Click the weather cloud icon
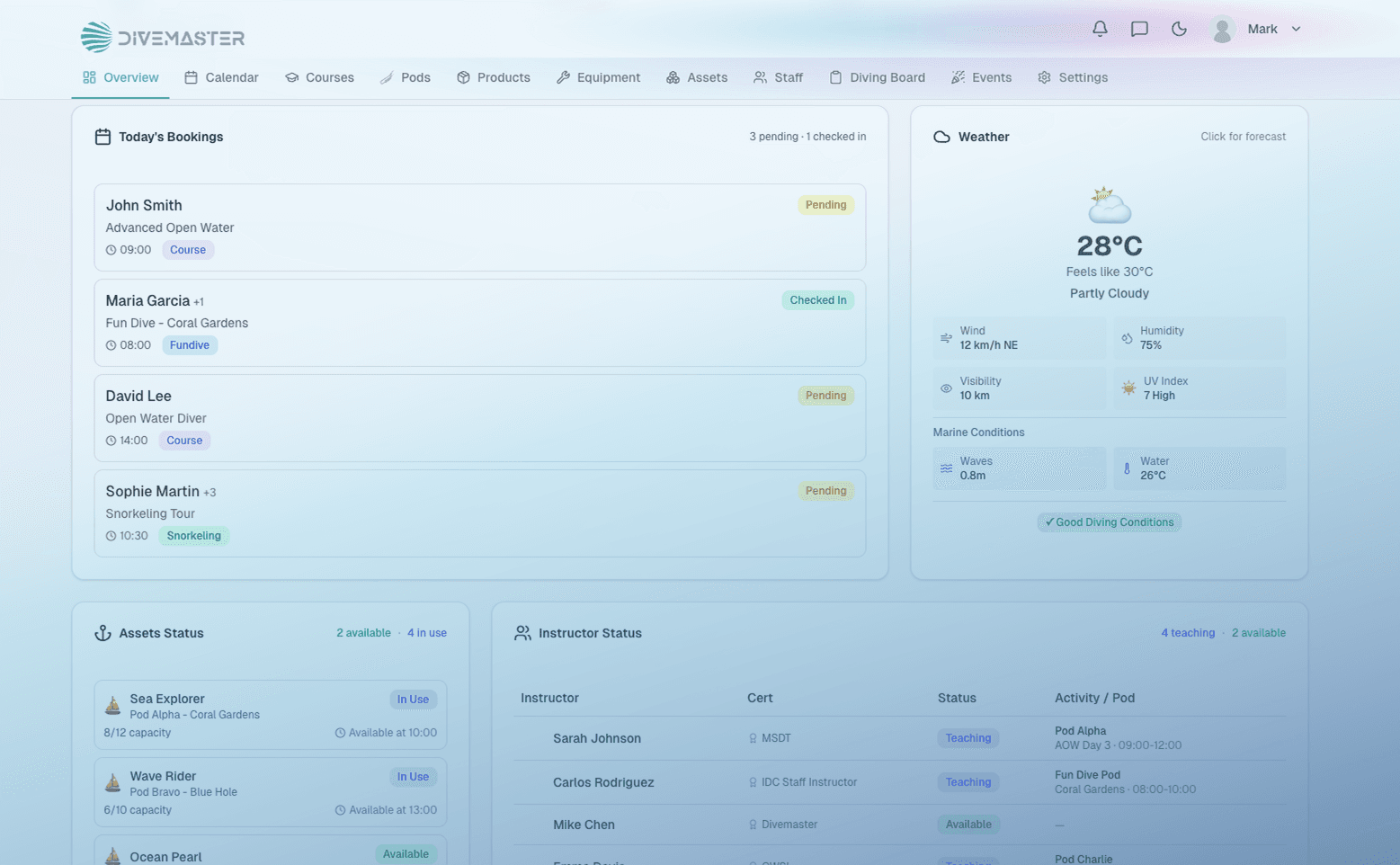 pyautogui.click(x=941, y=137)
